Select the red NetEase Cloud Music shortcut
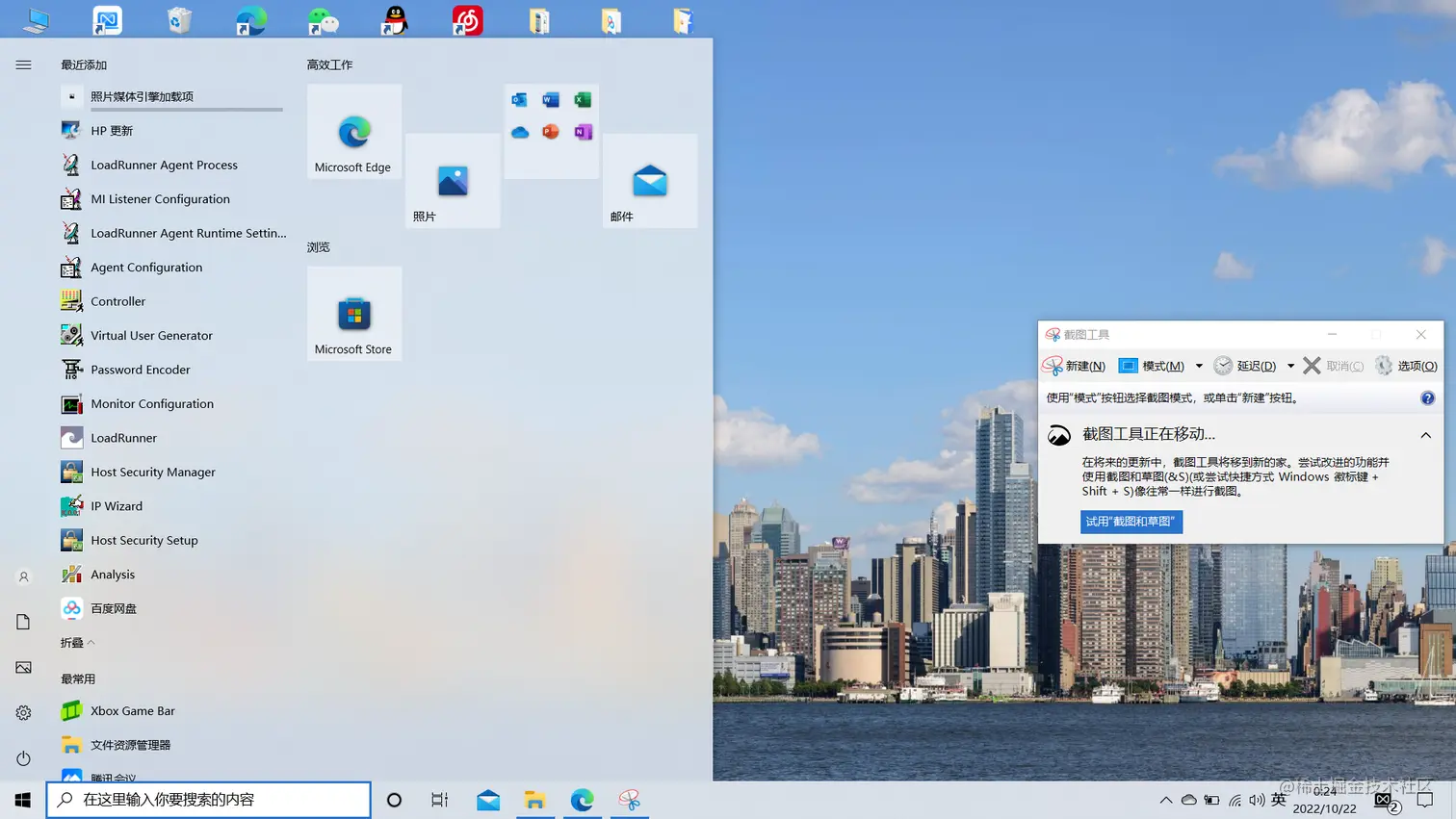 pyautogui.click(x=467, y=20)
